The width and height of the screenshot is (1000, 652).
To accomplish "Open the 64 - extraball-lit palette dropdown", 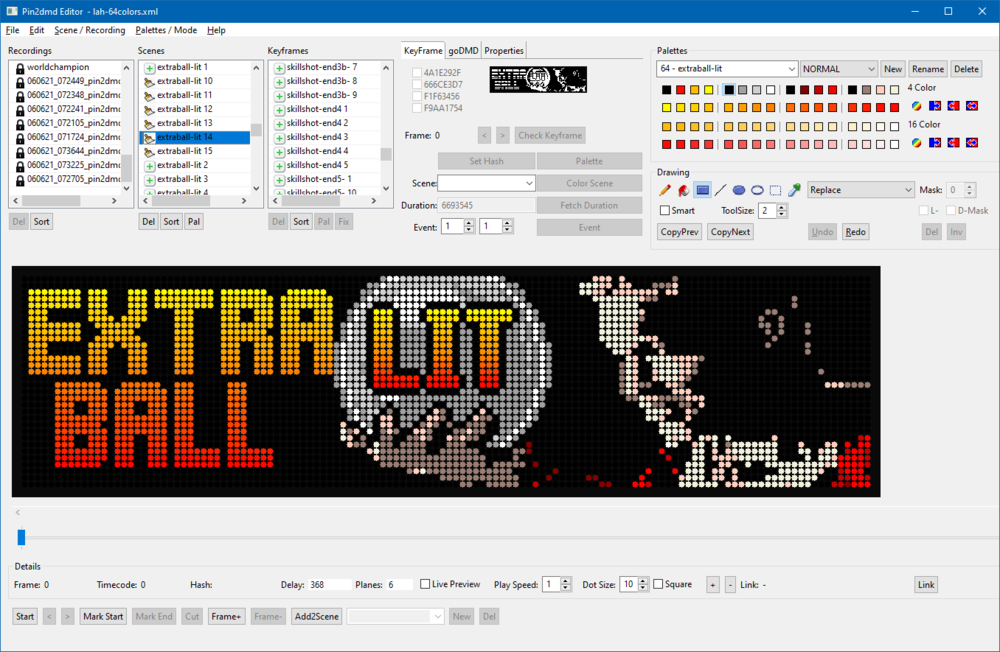I will click(727, 69).
